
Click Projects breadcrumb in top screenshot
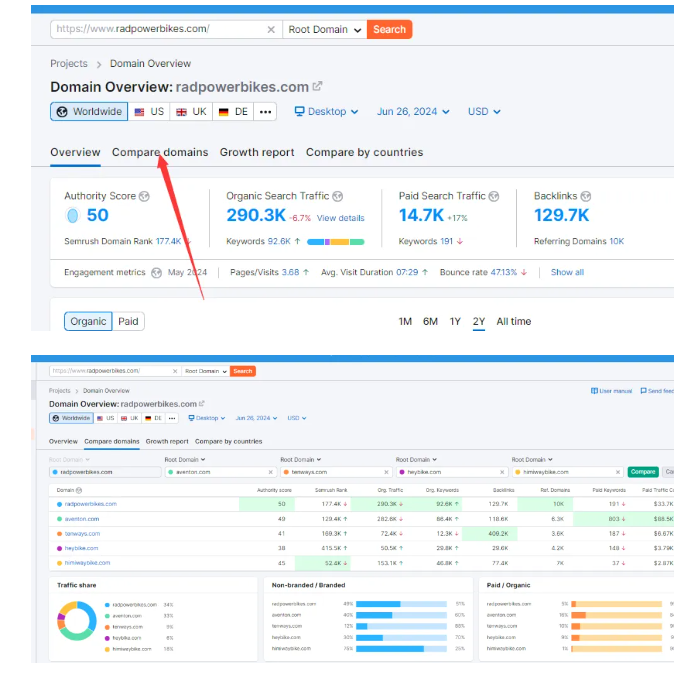69,64
